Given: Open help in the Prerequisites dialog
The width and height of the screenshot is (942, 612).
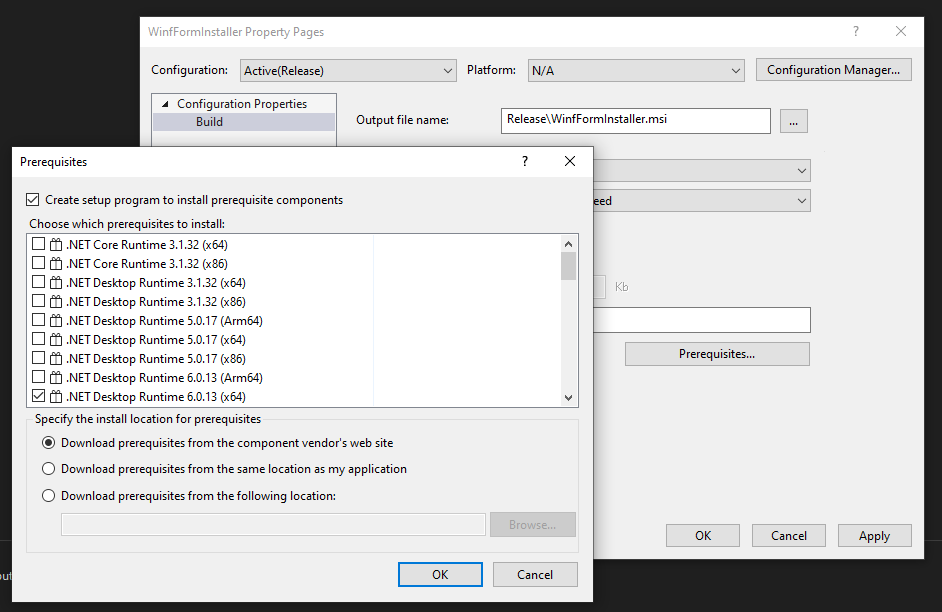Looking at the screenshot, I should 525,161.
